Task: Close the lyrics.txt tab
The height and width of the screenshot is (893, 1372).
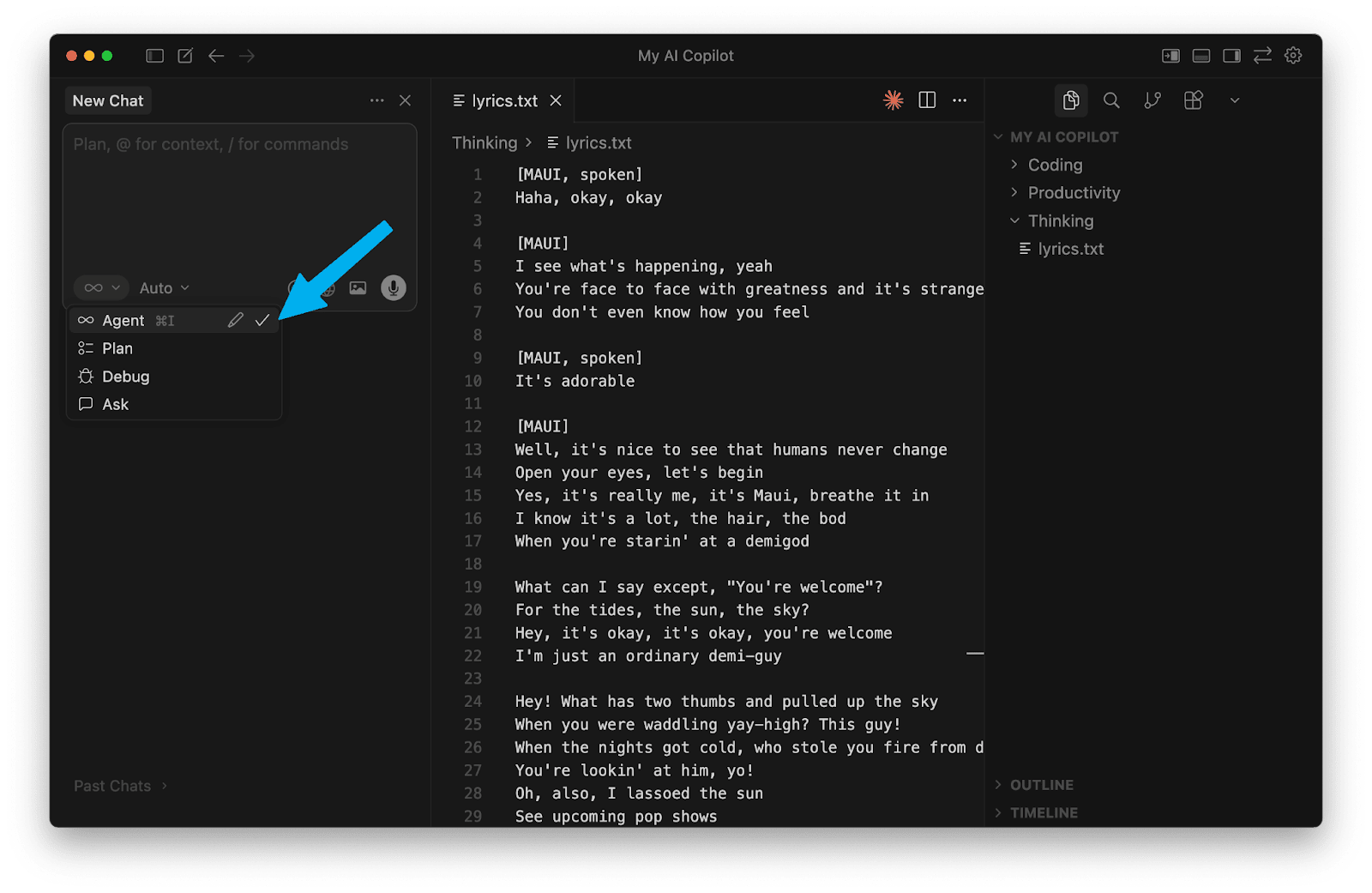Action: [556, 100]
